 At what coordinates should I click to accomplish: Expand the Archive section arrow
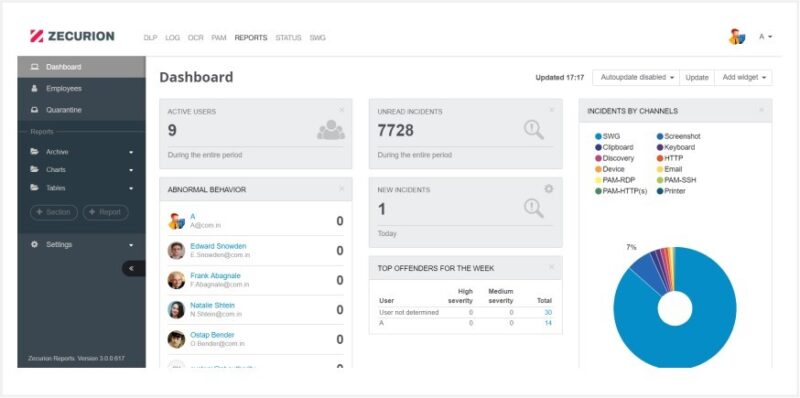(131, 152)
